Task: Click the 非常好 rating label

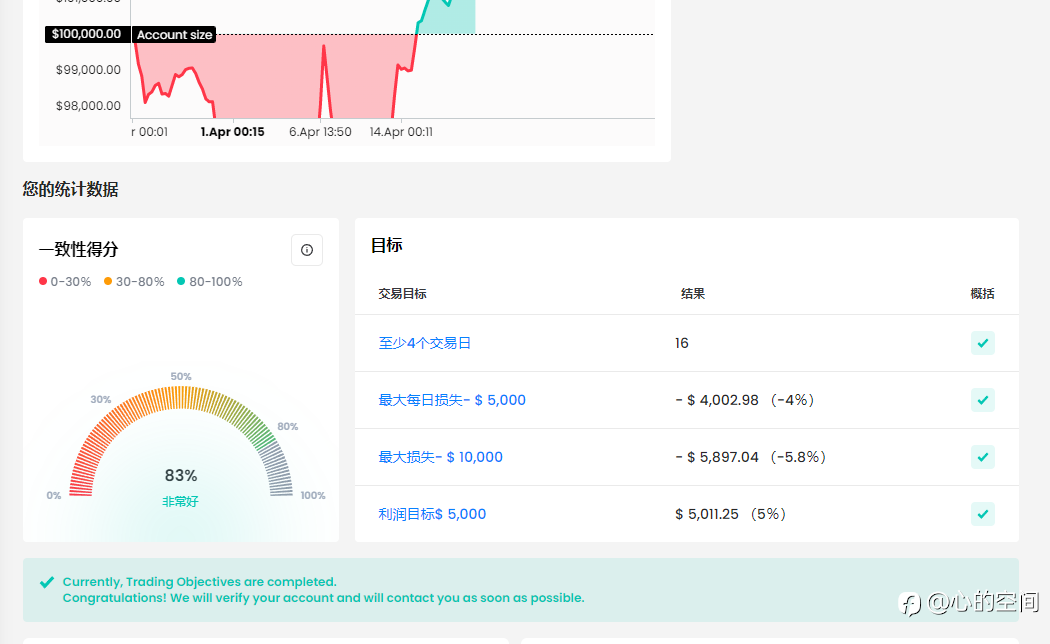Action: [x=180, y=501]
